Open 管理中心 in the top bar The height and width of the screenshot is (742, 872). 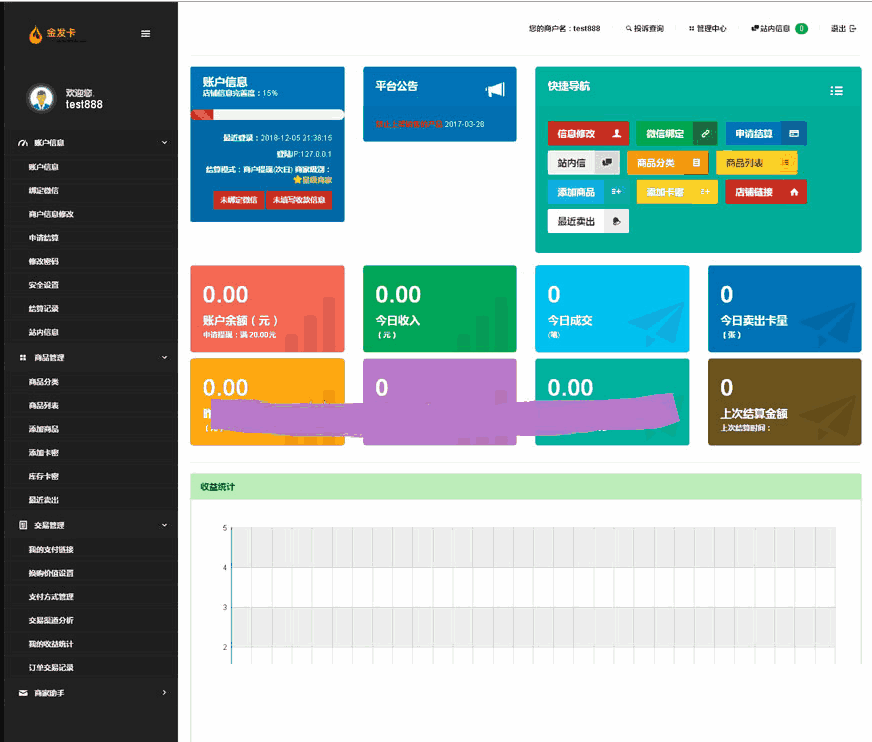(707, 29)
